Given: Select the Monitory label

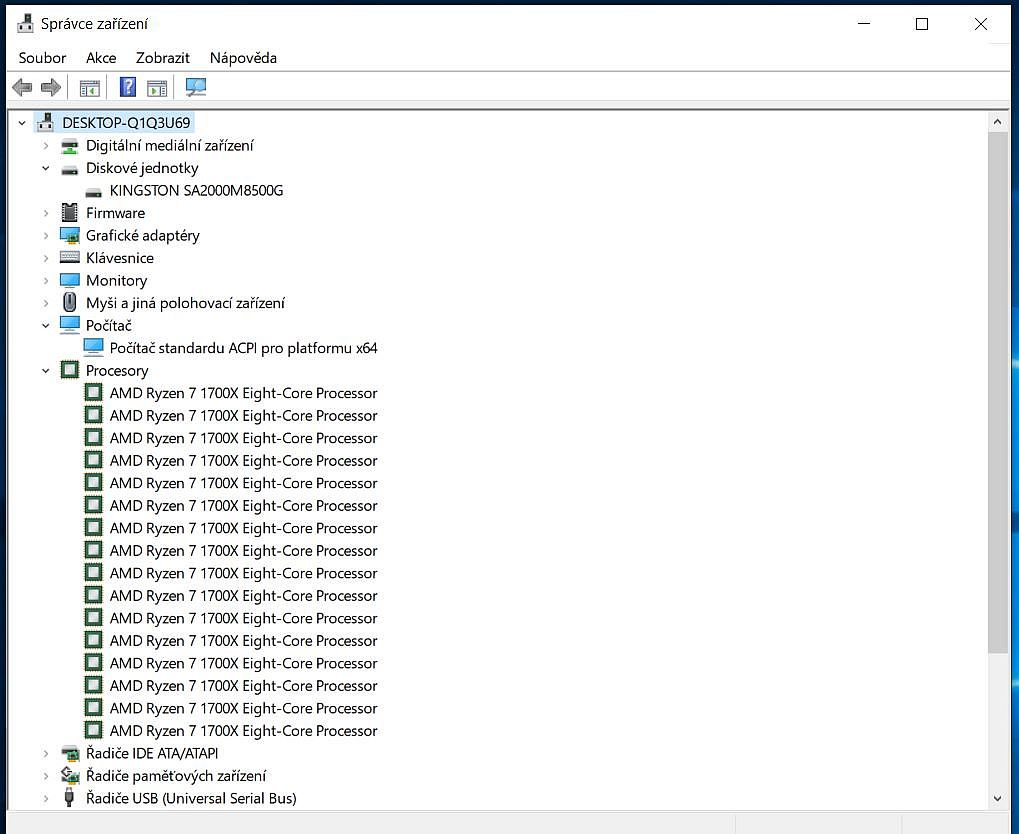Looking at the screenshot, I should [x=116, y=281].
